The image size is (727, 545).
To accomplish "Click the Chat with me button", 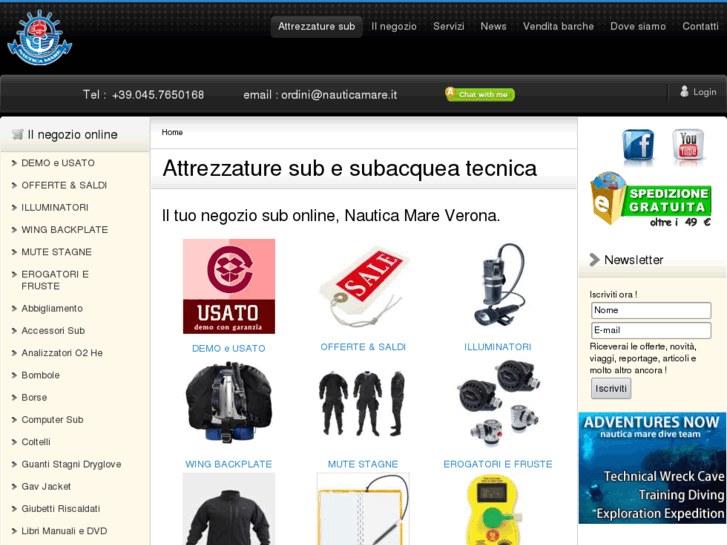I will tap(480, 94).
